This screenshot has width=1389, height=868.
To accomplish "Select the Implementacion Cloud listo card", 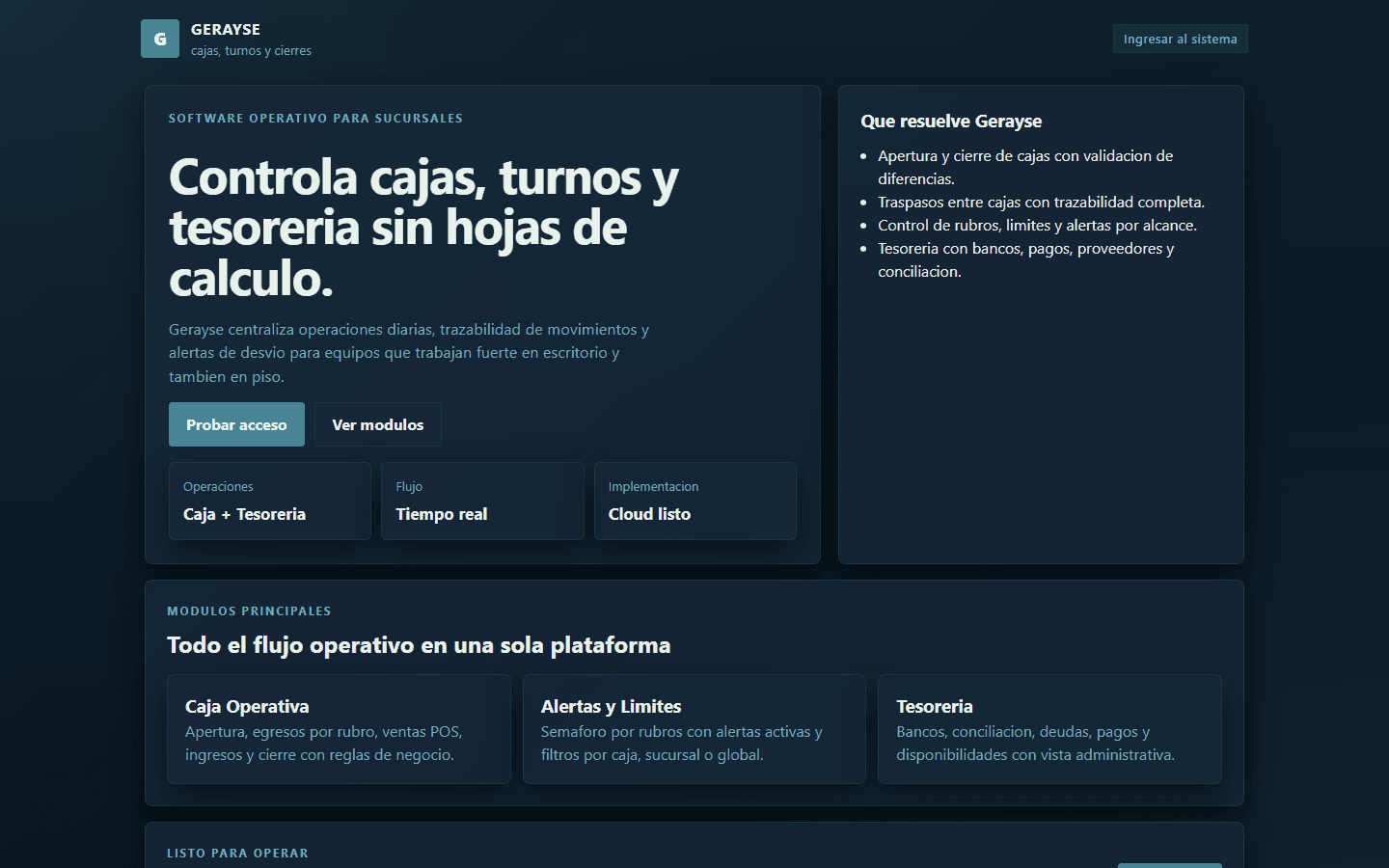I will (x=695, y=501).
